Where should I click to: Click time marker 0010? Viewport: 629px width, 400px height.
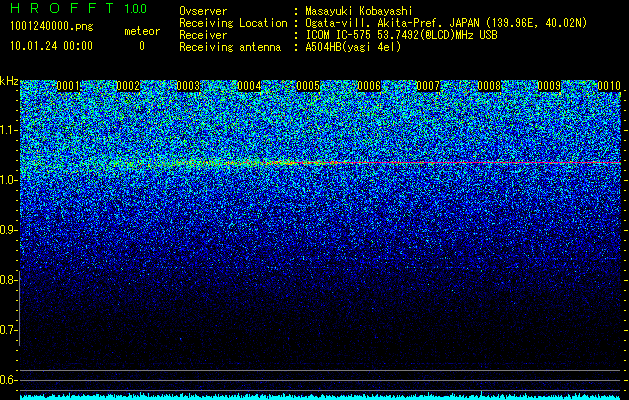(x=609, y=86)
